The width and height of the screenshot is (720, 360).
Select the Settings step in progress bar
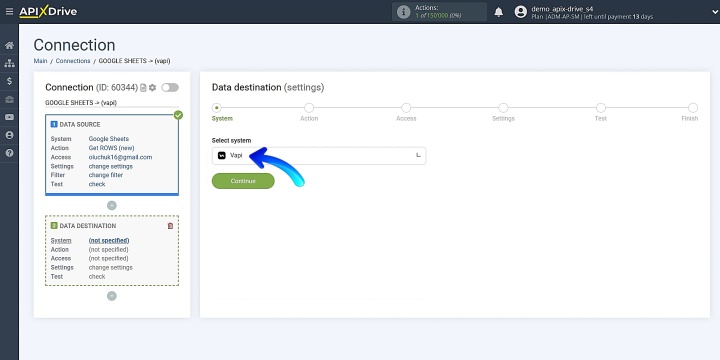503,108
